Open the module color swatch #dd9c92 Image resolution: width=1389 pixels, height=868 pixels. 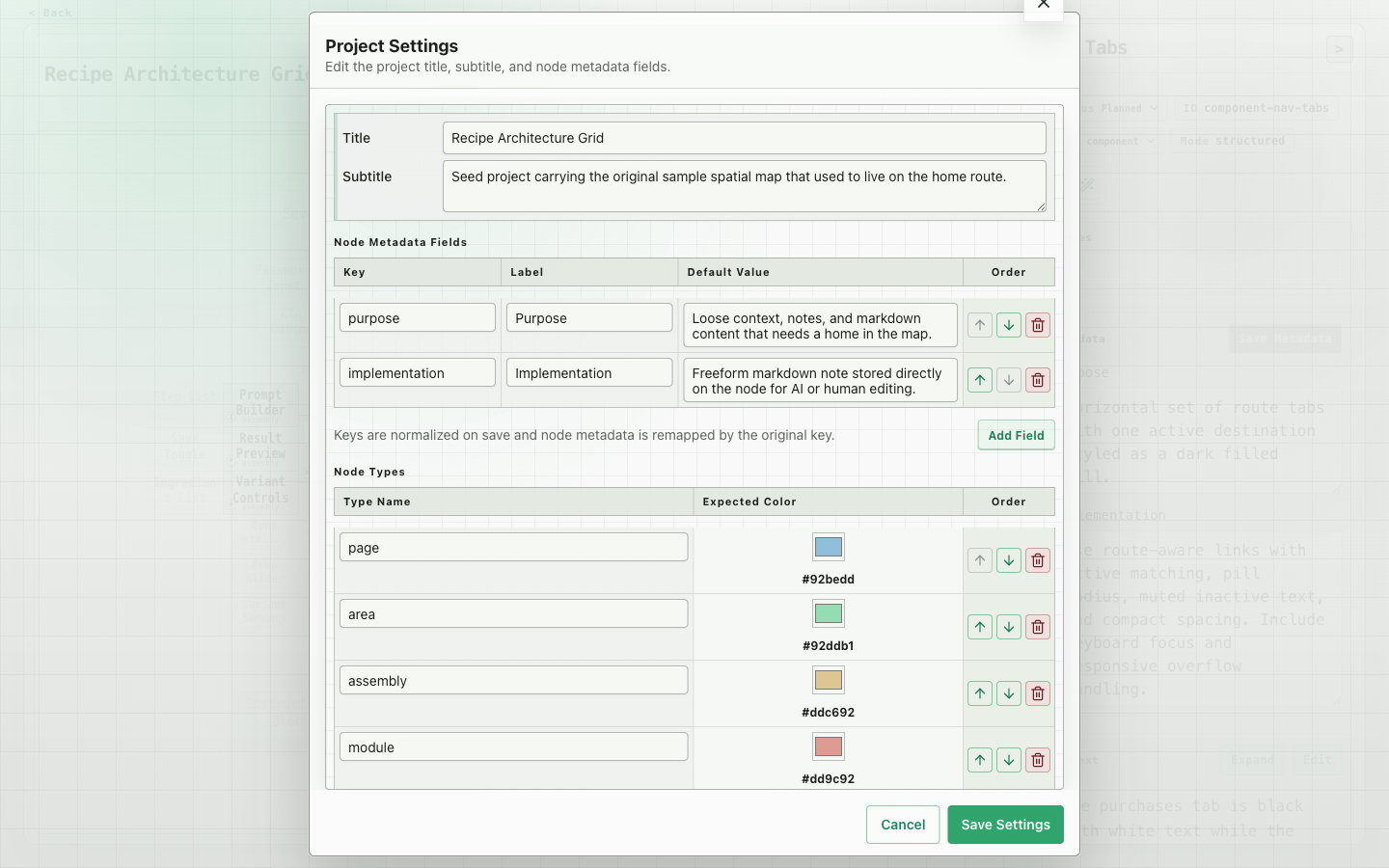(829, 746)
